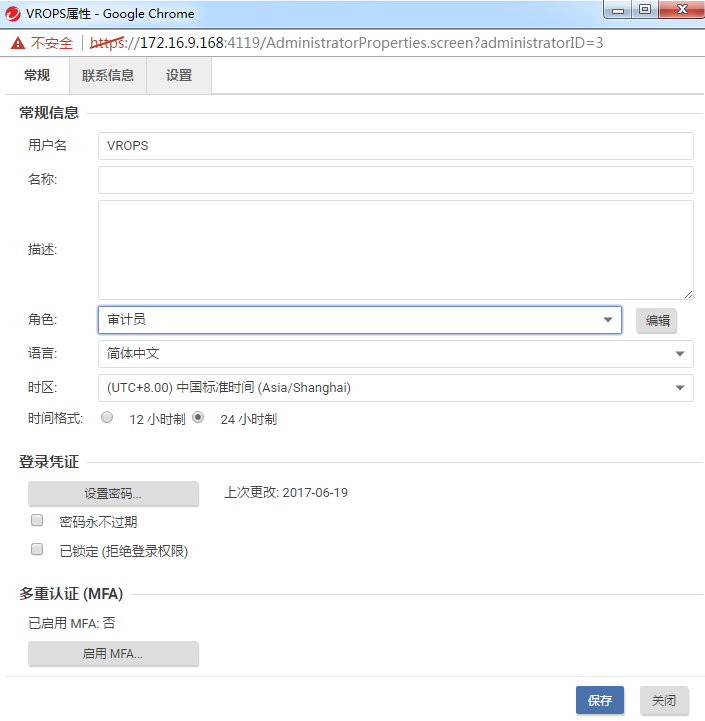This screenshot has height=721, width=705.
Task: Select the 常规 tab
Action: pos(37,76)
